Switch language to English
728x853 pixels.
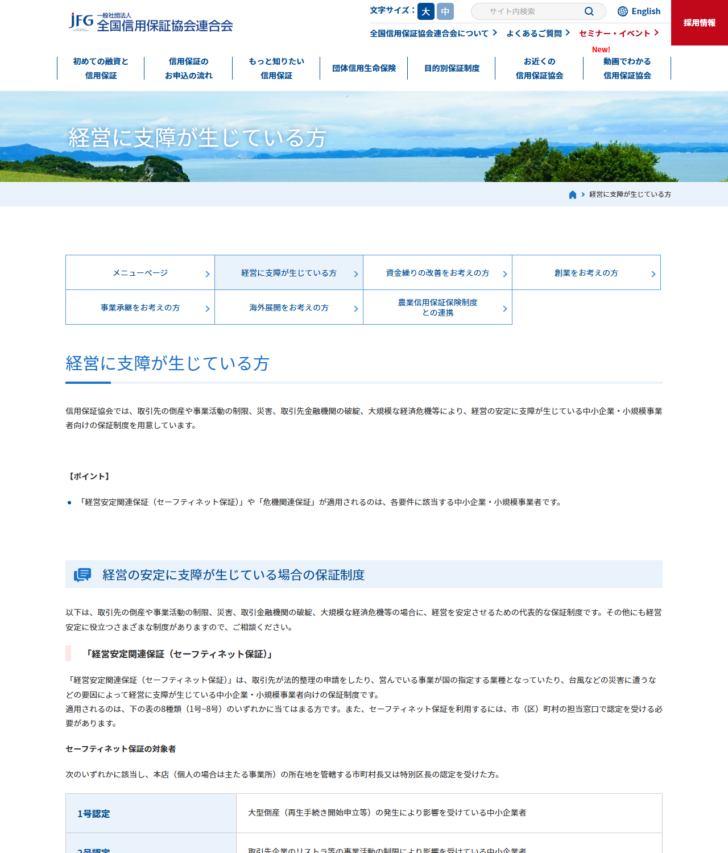click(x=645, y=11)
